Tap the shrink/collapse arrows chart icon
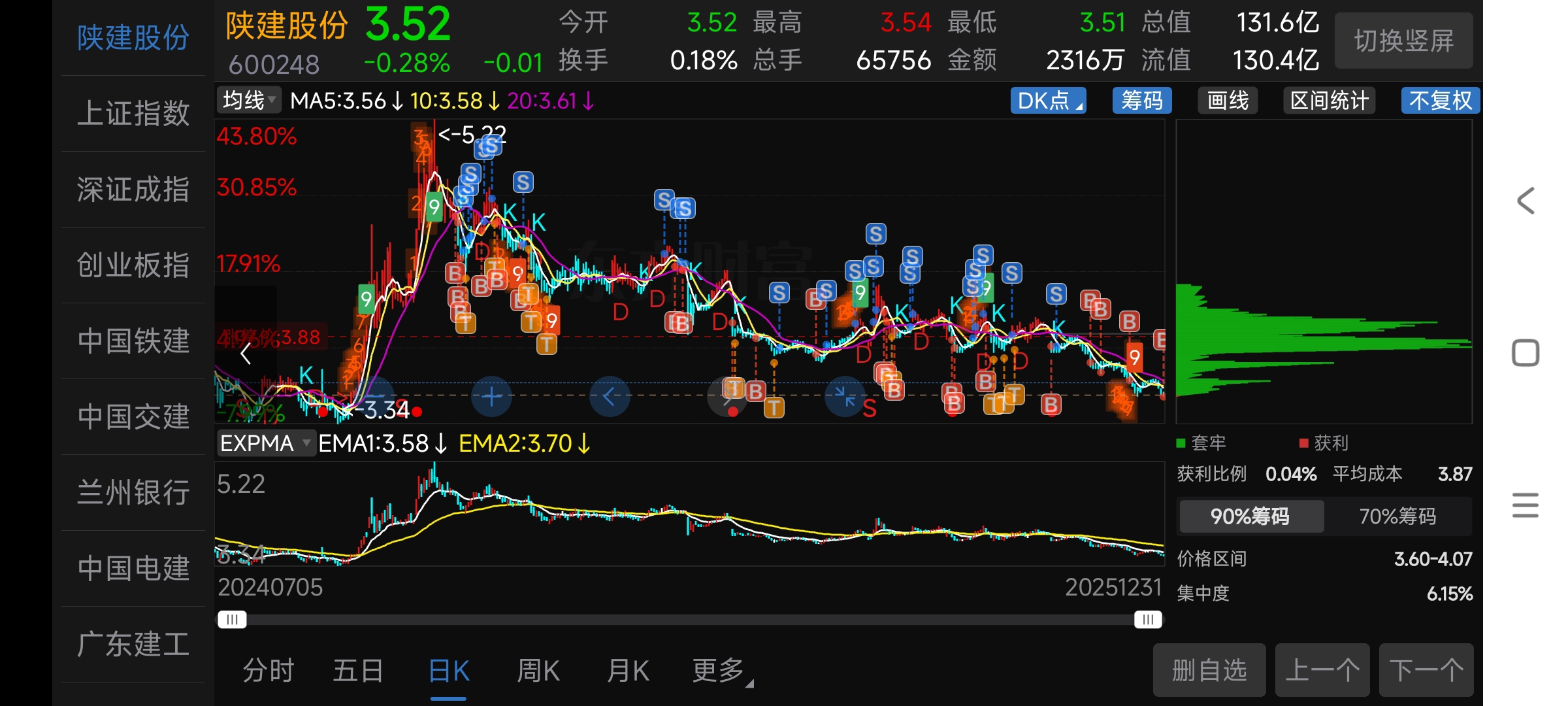Image resolution: width=1568 pixels, height=706 pixels. (844, 396)
